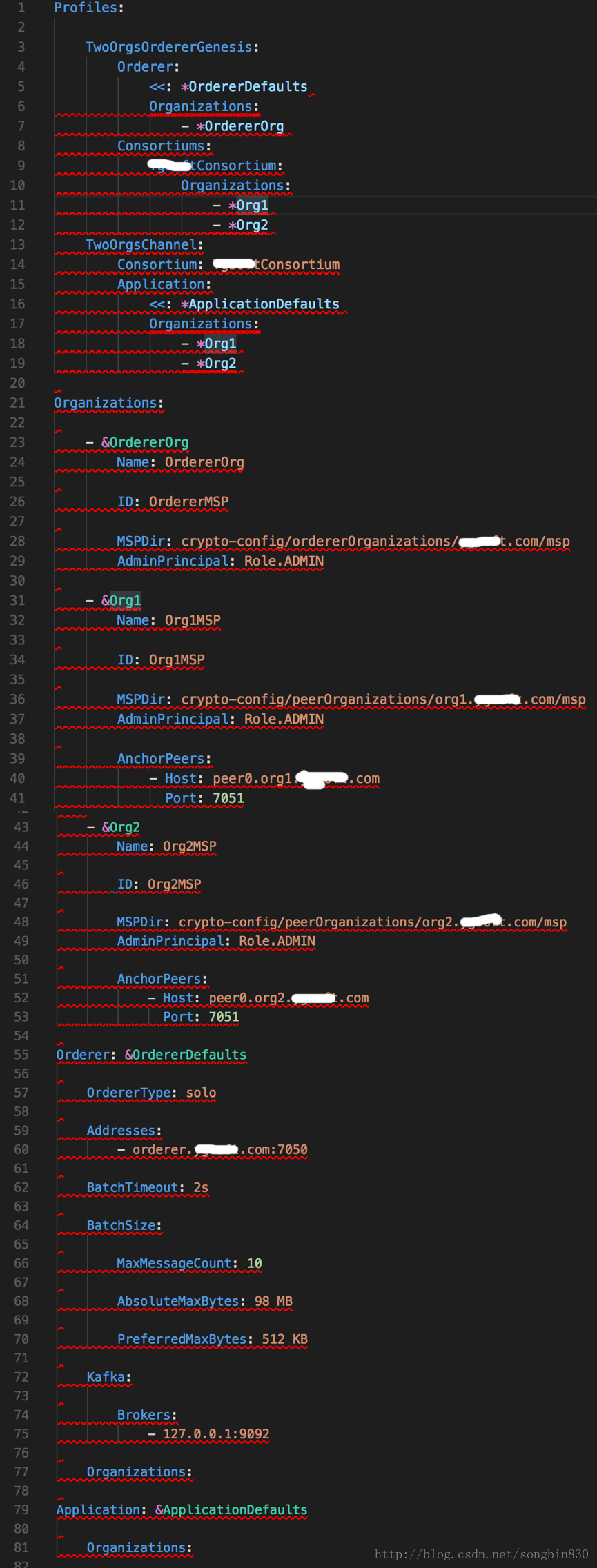Screen dimensions: 597x1568
Task: Click the ID value OrdererMSP
Action: (188, 502)
